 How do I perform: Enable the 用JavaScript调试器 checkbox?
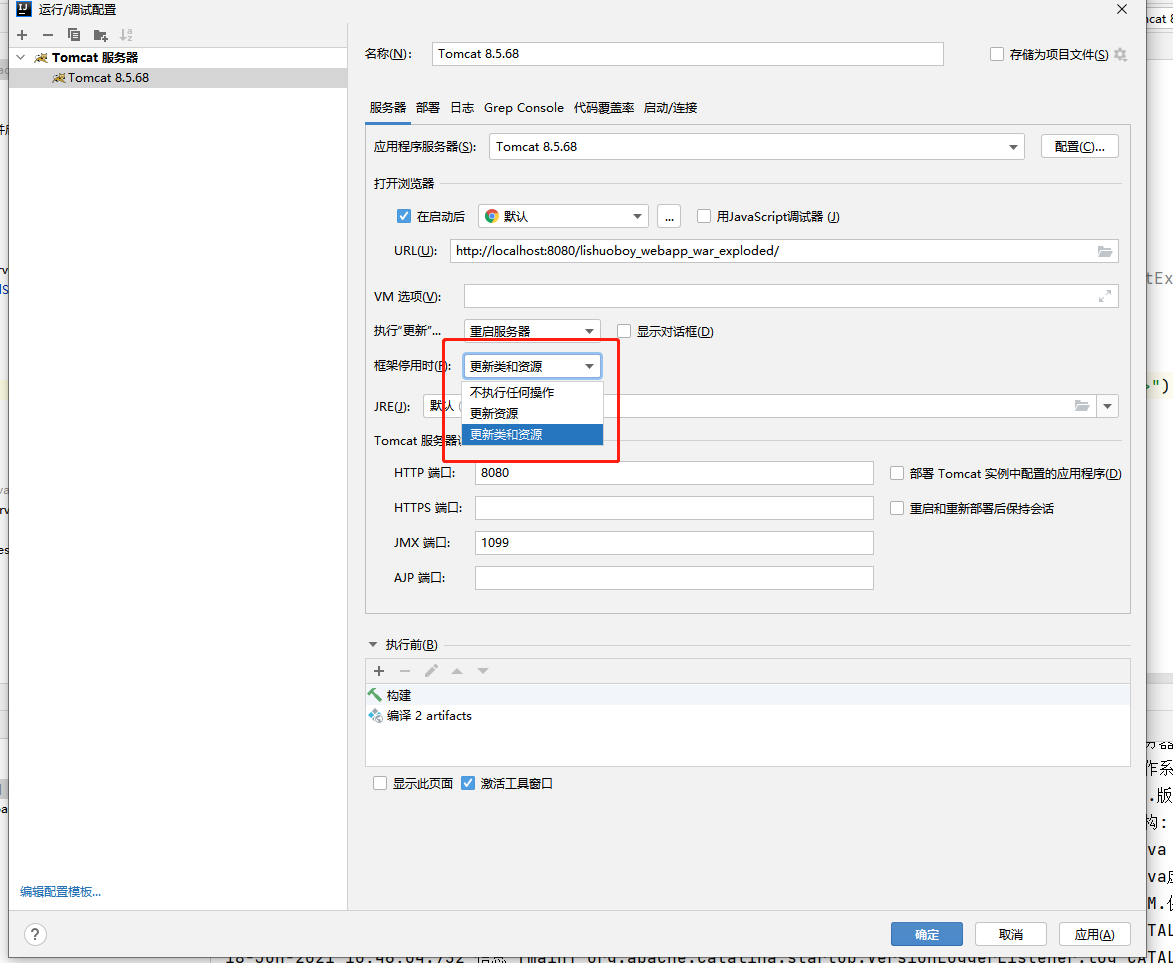pyautogui.click(x=703, y=216)
